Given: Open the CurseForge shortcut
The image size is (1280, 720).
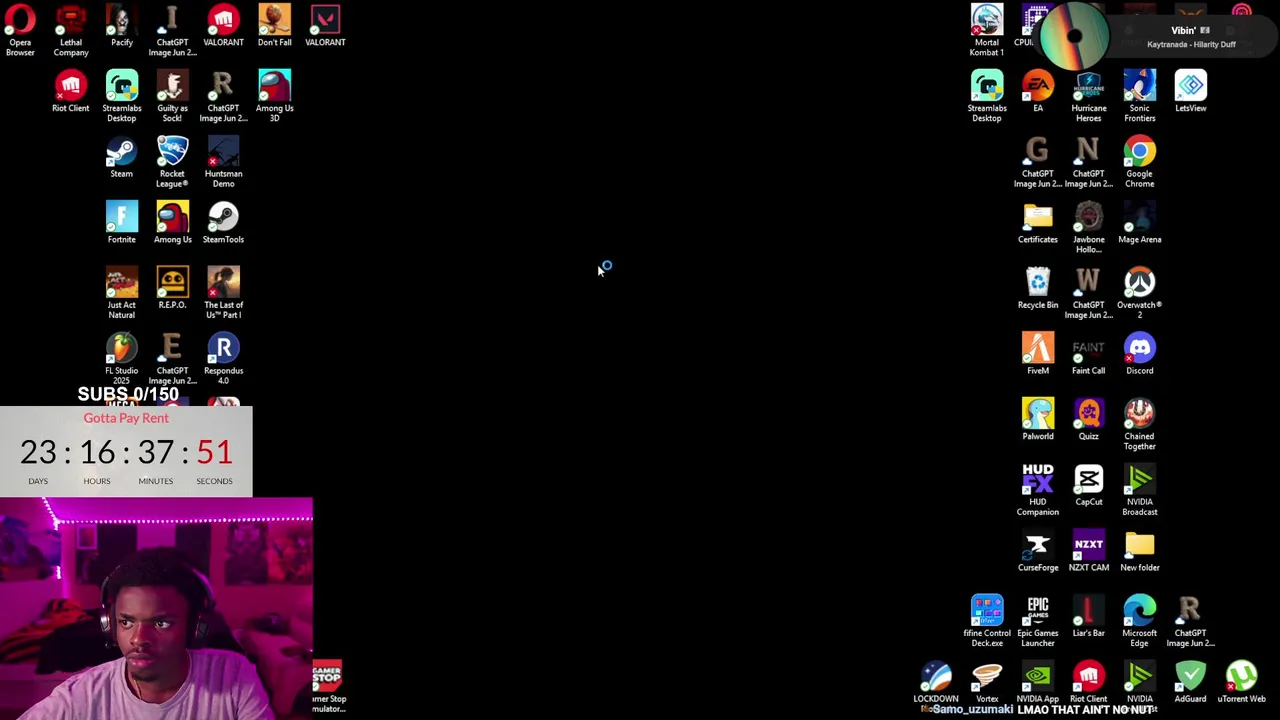Looking at the screenshot, I should pyautogui.click(x=1038, y=551).
